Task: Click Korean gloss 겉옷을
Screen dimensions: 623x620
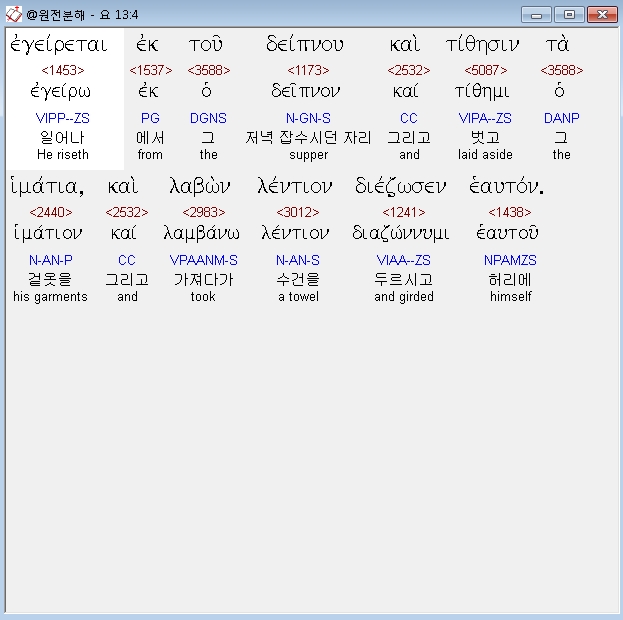Action: 50,279
